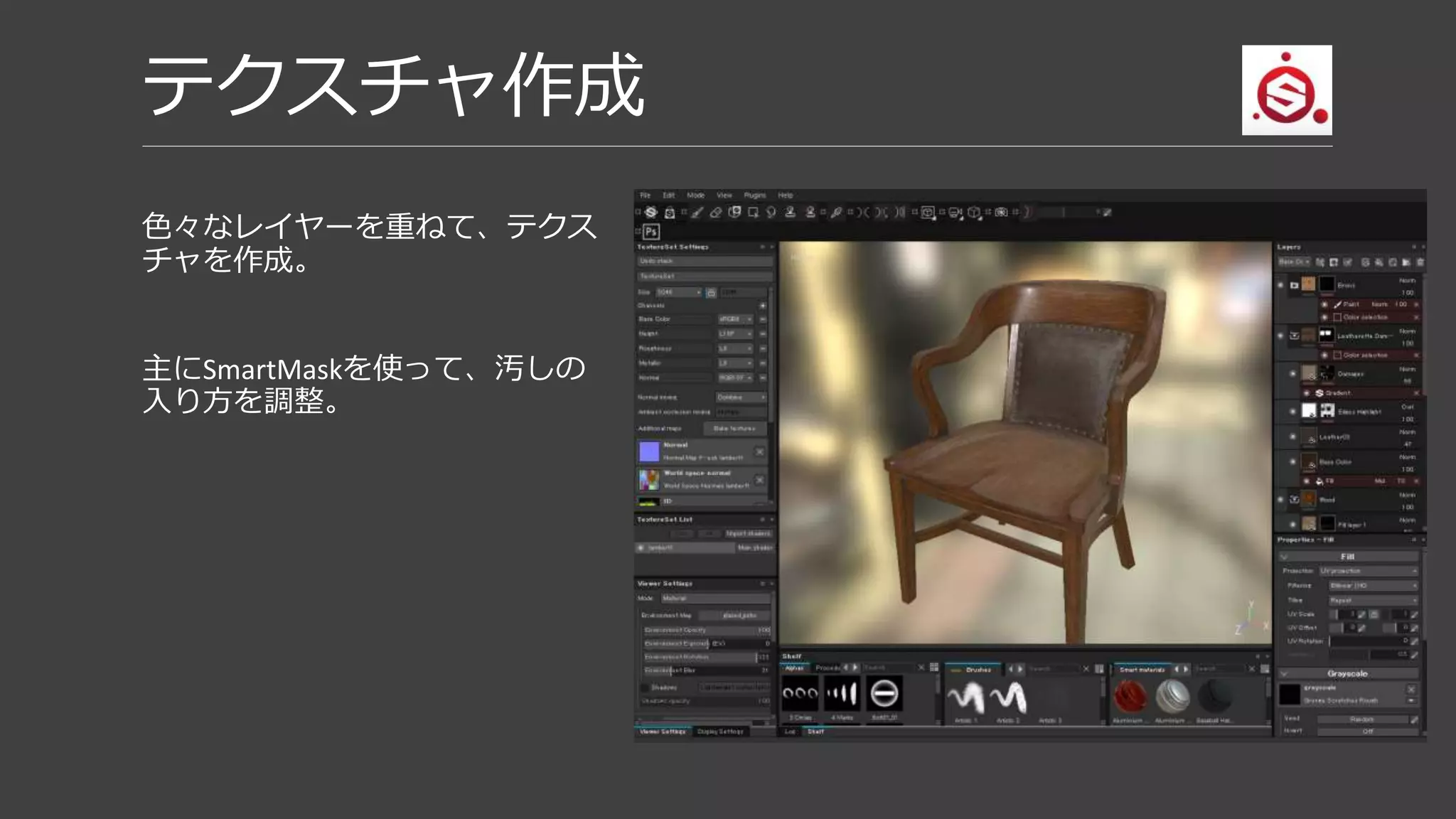Image resolution: width=1456 pixels, height=819 pixels.
Task: Select the 3 Circles alpha thumbnail
Action: tap(800, 694)
